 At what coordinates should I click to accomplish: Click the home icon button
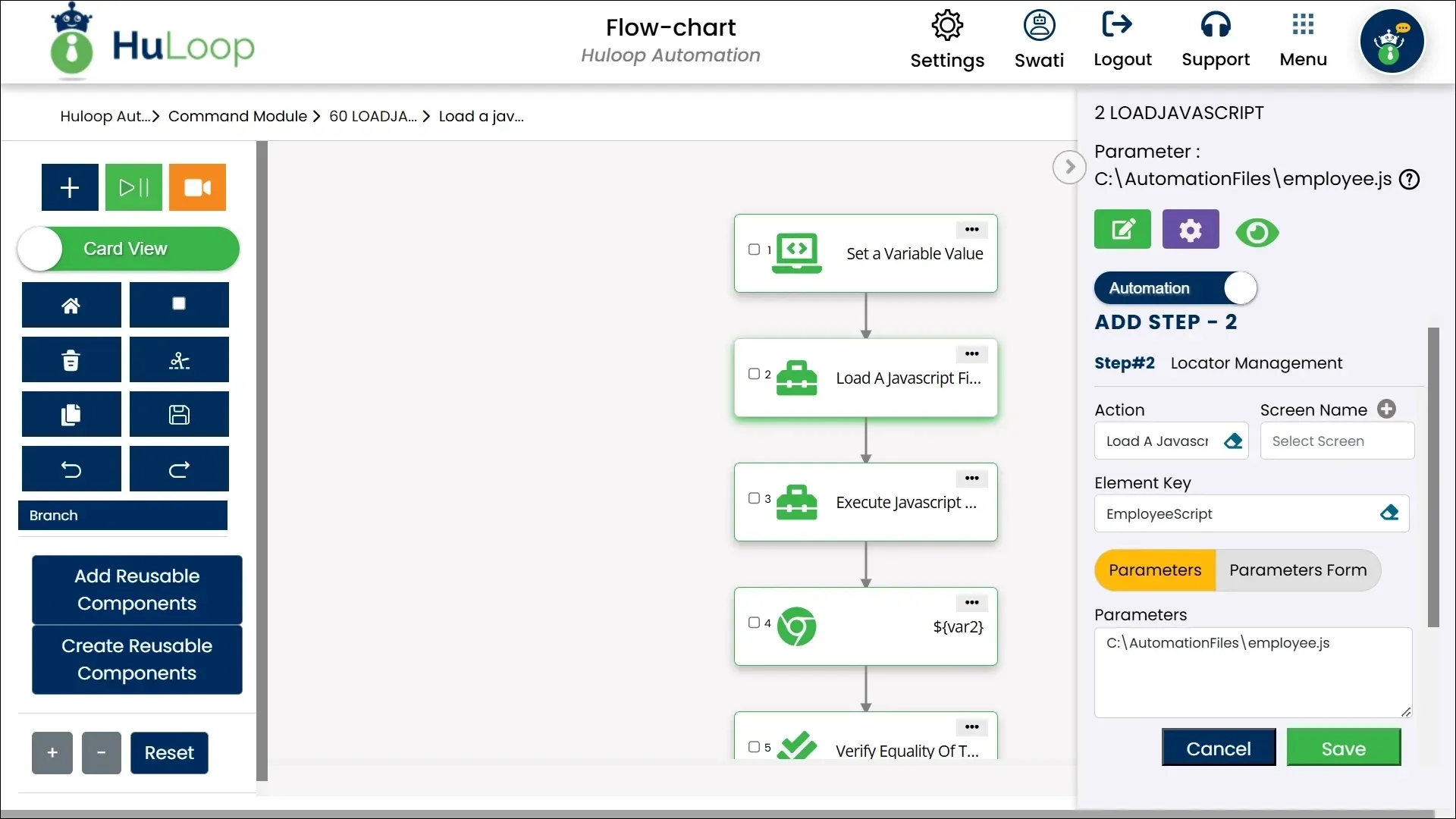(71, 305)
